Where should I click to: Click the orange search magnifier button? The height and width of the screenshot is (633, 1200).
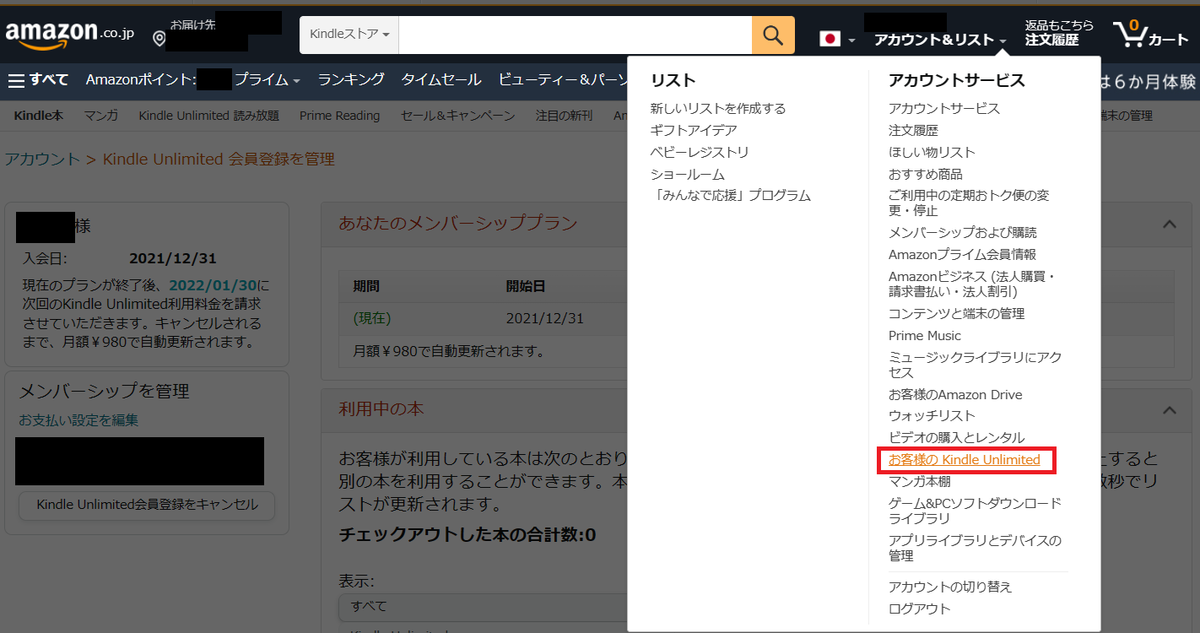click(x=773, y=35)
